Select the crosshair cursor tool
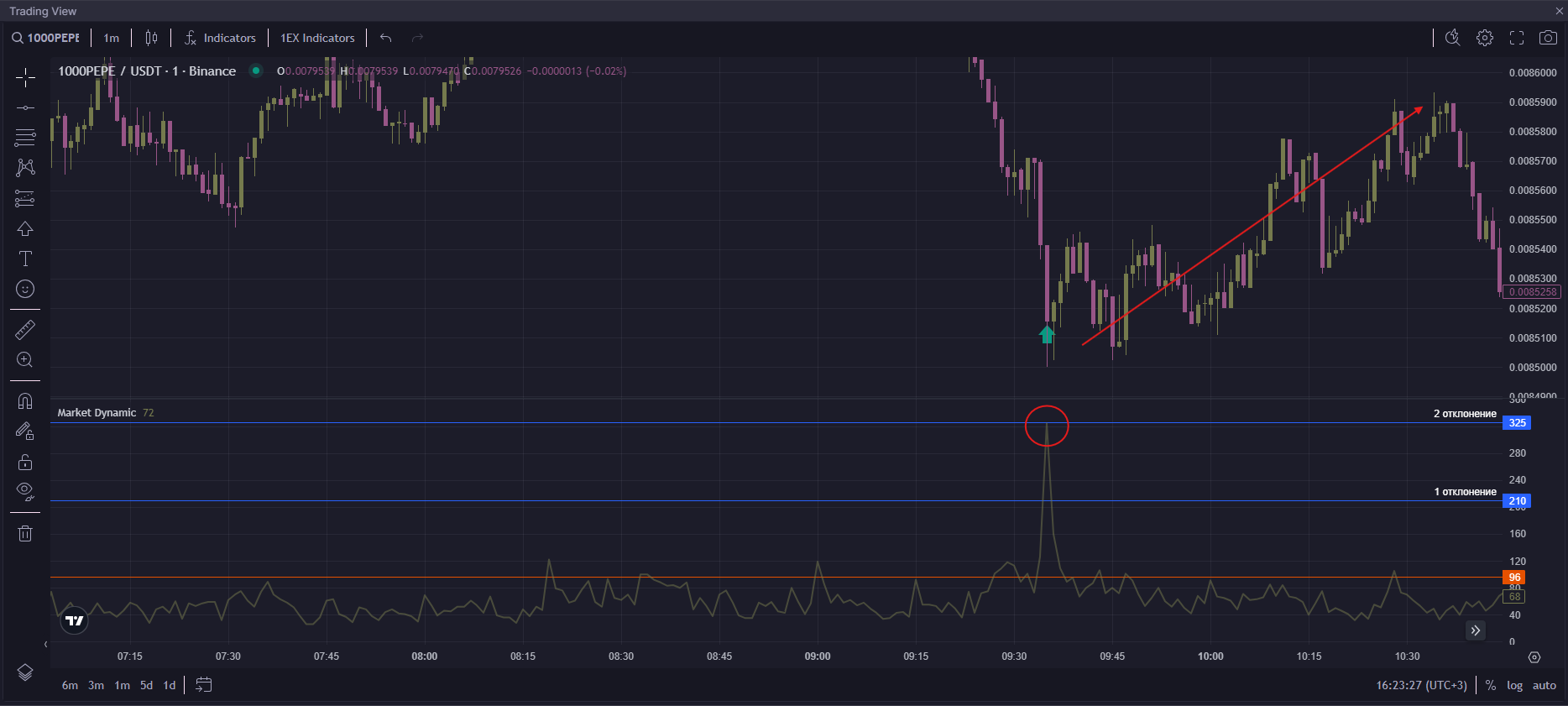 25,78
